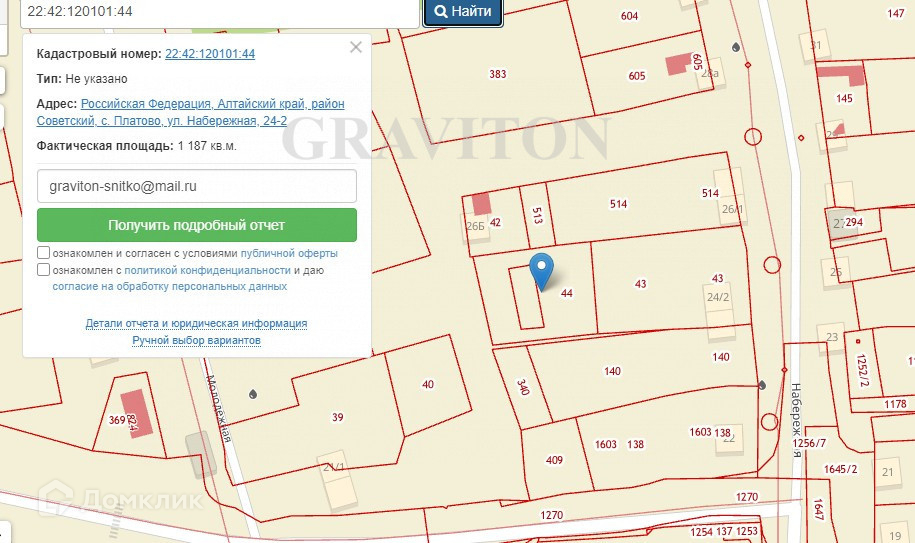Open cadastral number link 22:42:120101:44
This screenshot has width=915, height=543.
pos(210,54)
